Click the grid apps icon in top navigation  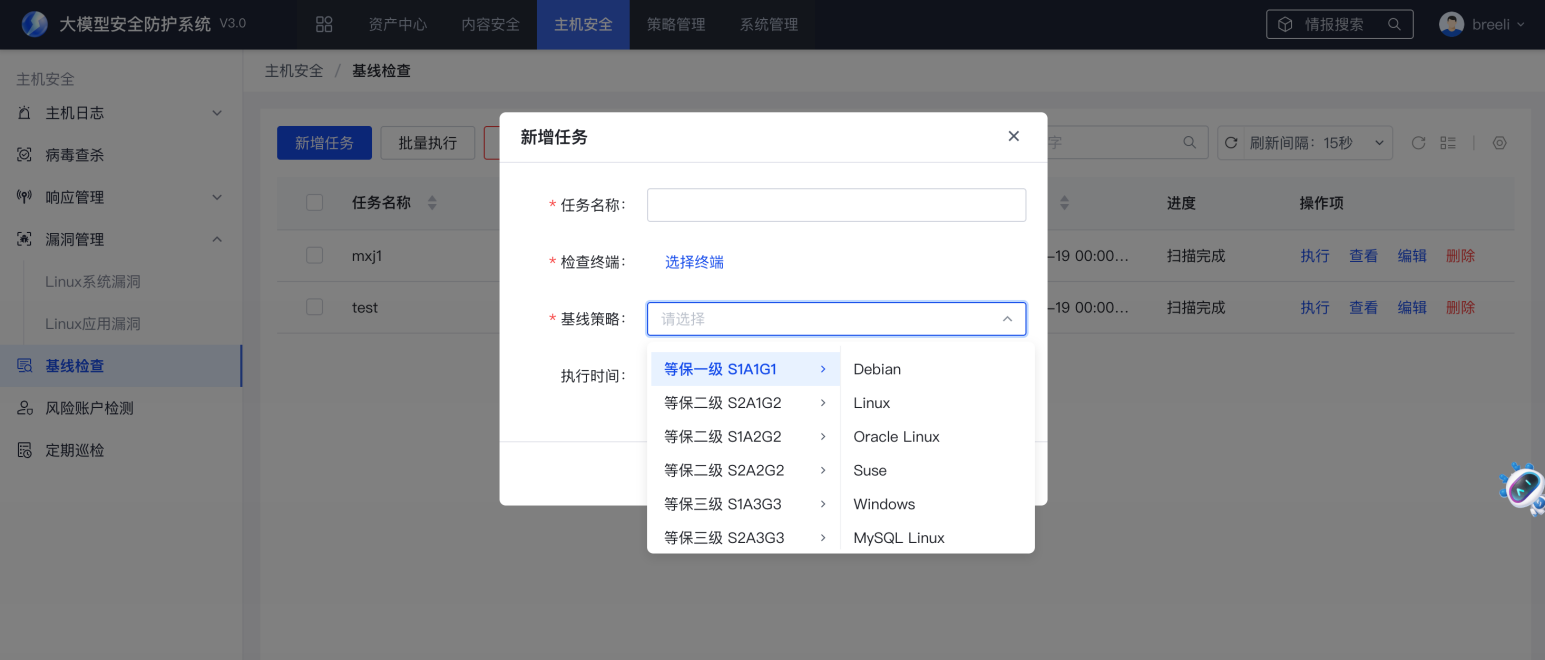coord(324,24)
